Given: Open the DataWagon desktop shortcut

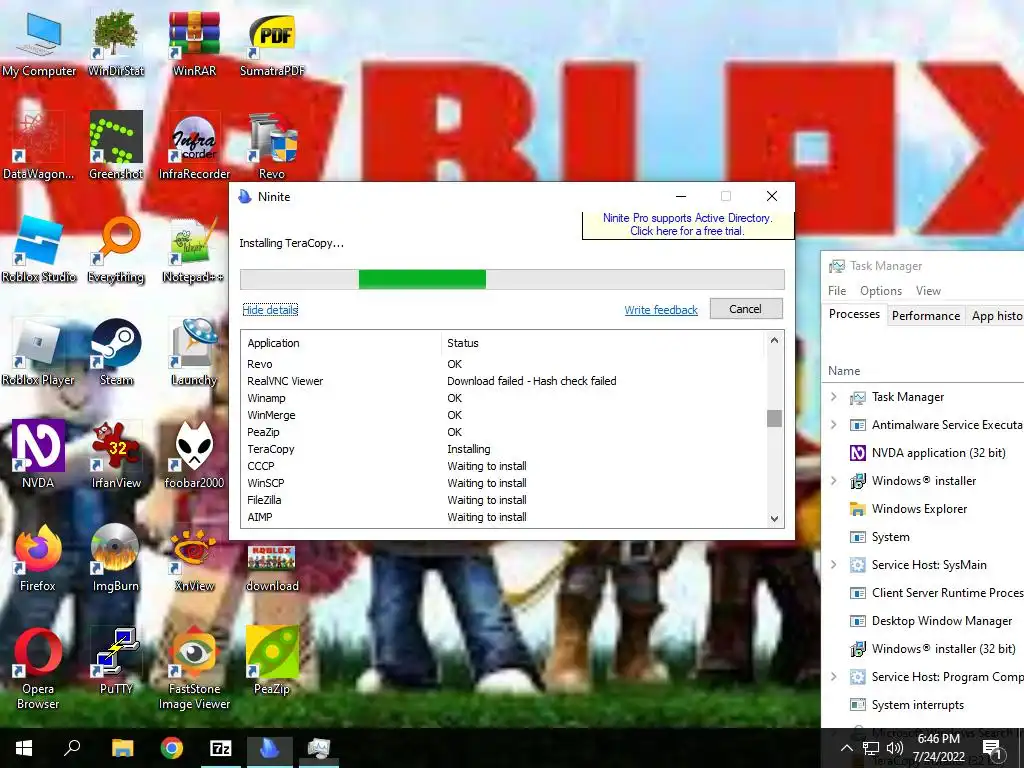Looking at the screenshot, I should tap(38, 146).
